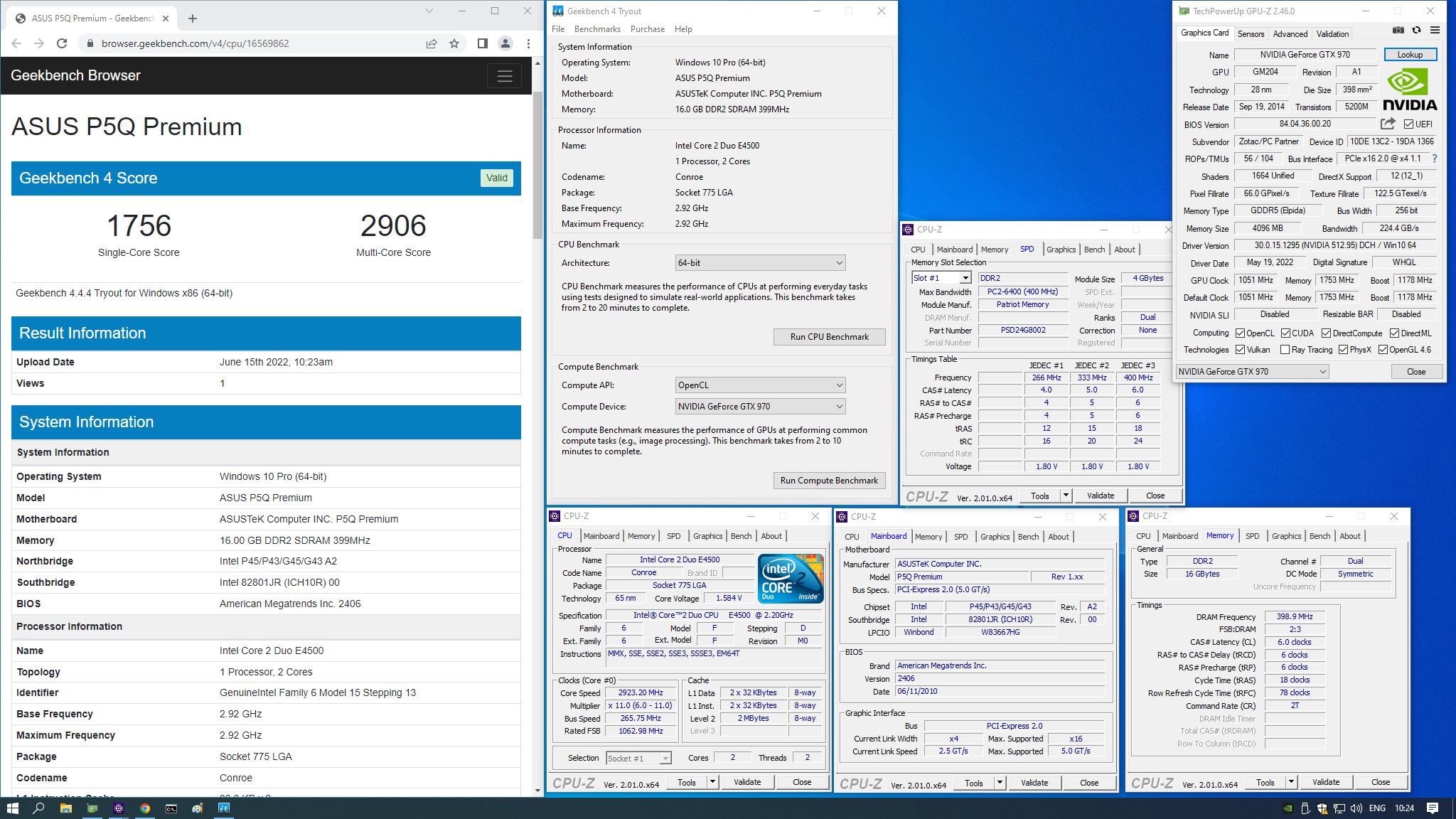Switch to the Sensors tab in GPU-Z
Image resolution: width=1456 pixels, height=819 pixels.
[1251, 34]
